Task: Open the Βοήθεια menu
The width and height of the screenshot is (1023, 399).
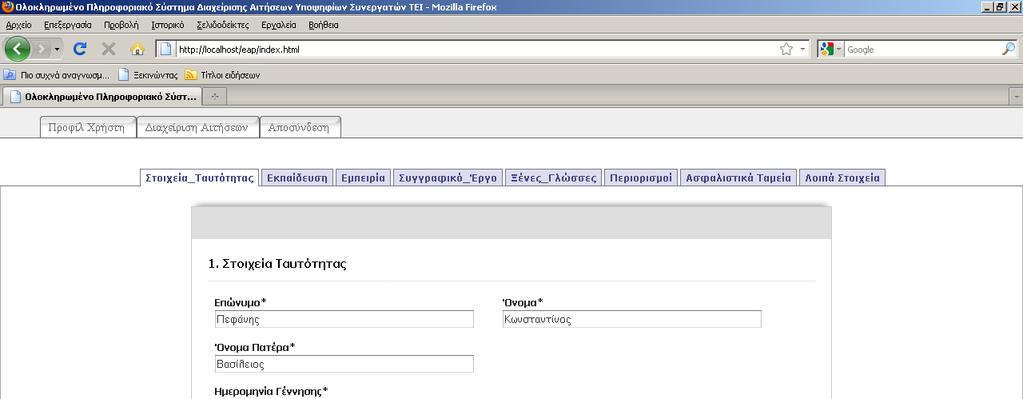Action: [x=324, y=25]
